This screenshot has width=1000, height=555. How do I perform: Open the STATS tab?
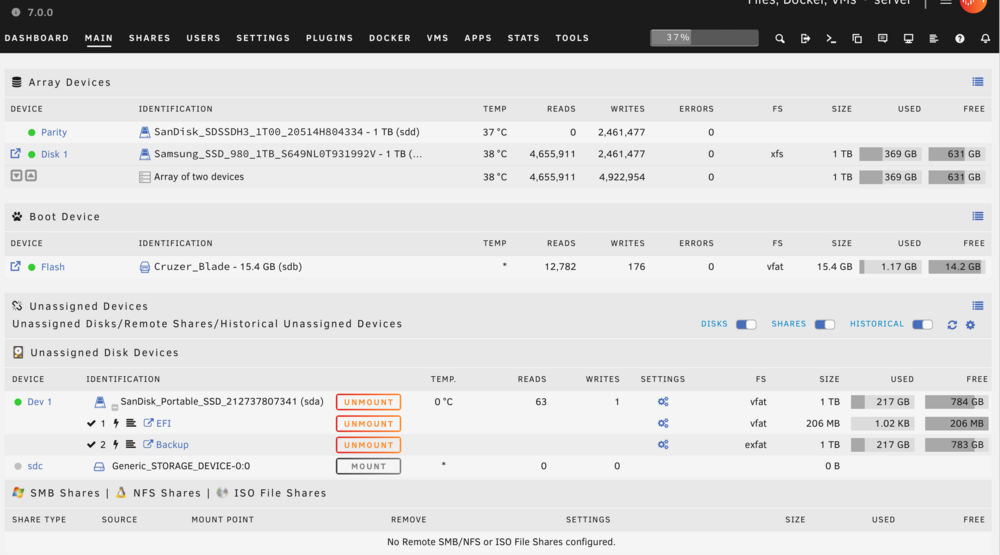(524, 38)
